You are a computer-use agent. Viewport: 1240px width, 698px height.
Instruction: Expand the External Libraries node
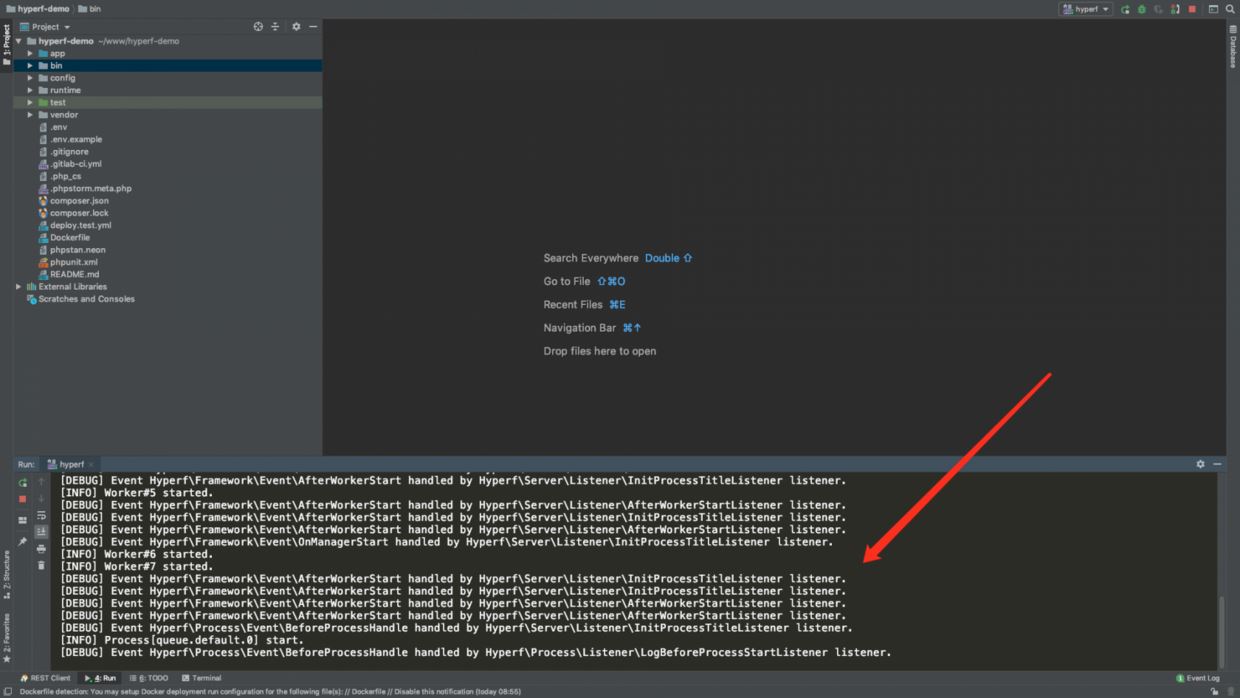click(18, 287)
